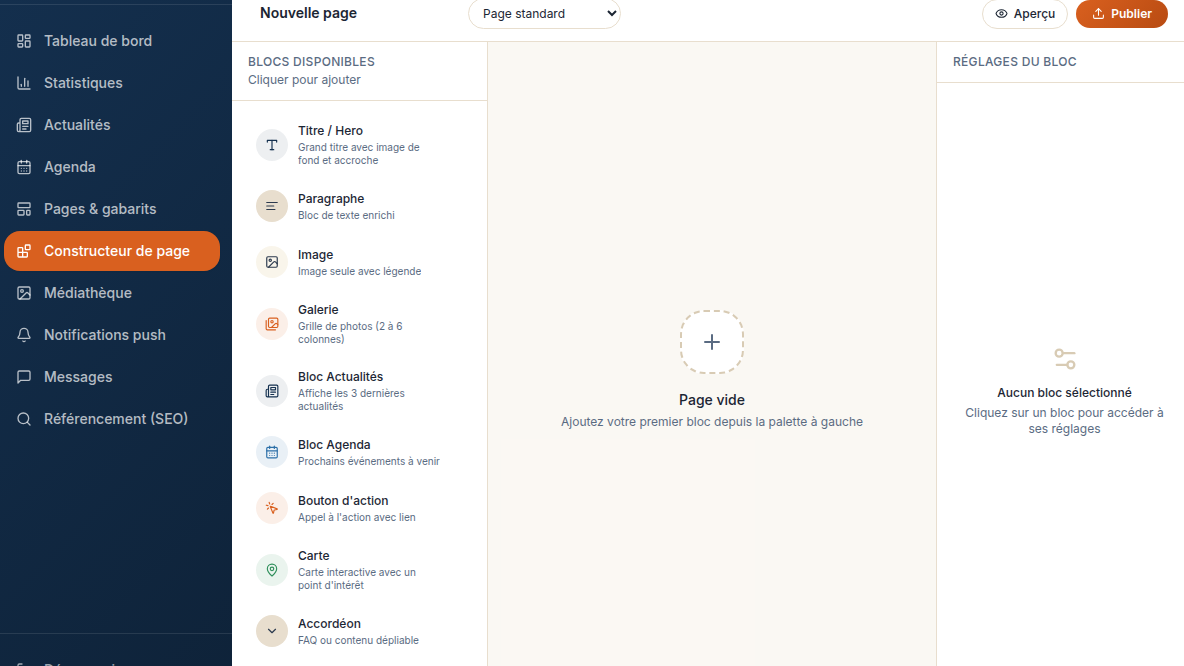Click the Médiathèque image icon

point(24,293)
